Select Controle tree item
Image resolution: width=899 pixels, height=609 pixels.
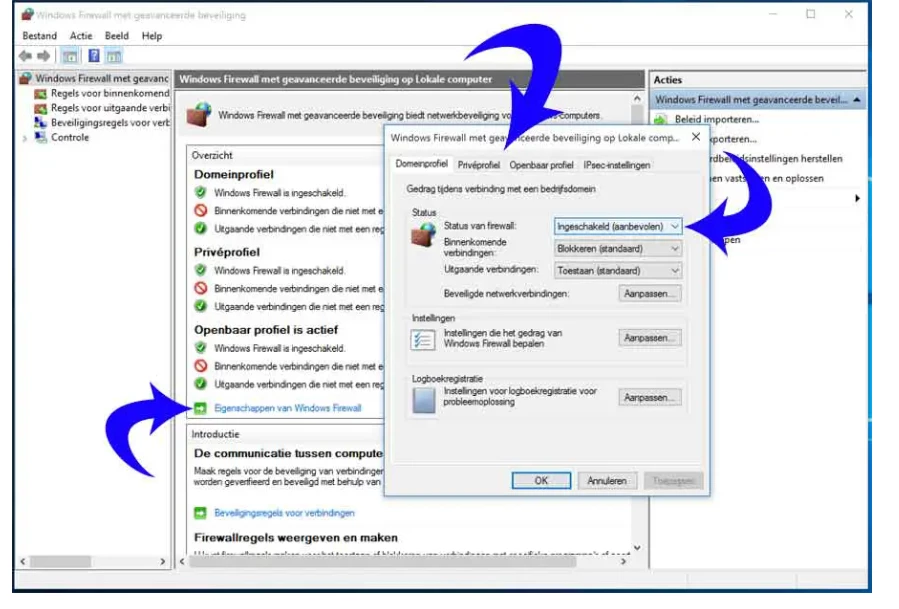click(x=62, y=138)
